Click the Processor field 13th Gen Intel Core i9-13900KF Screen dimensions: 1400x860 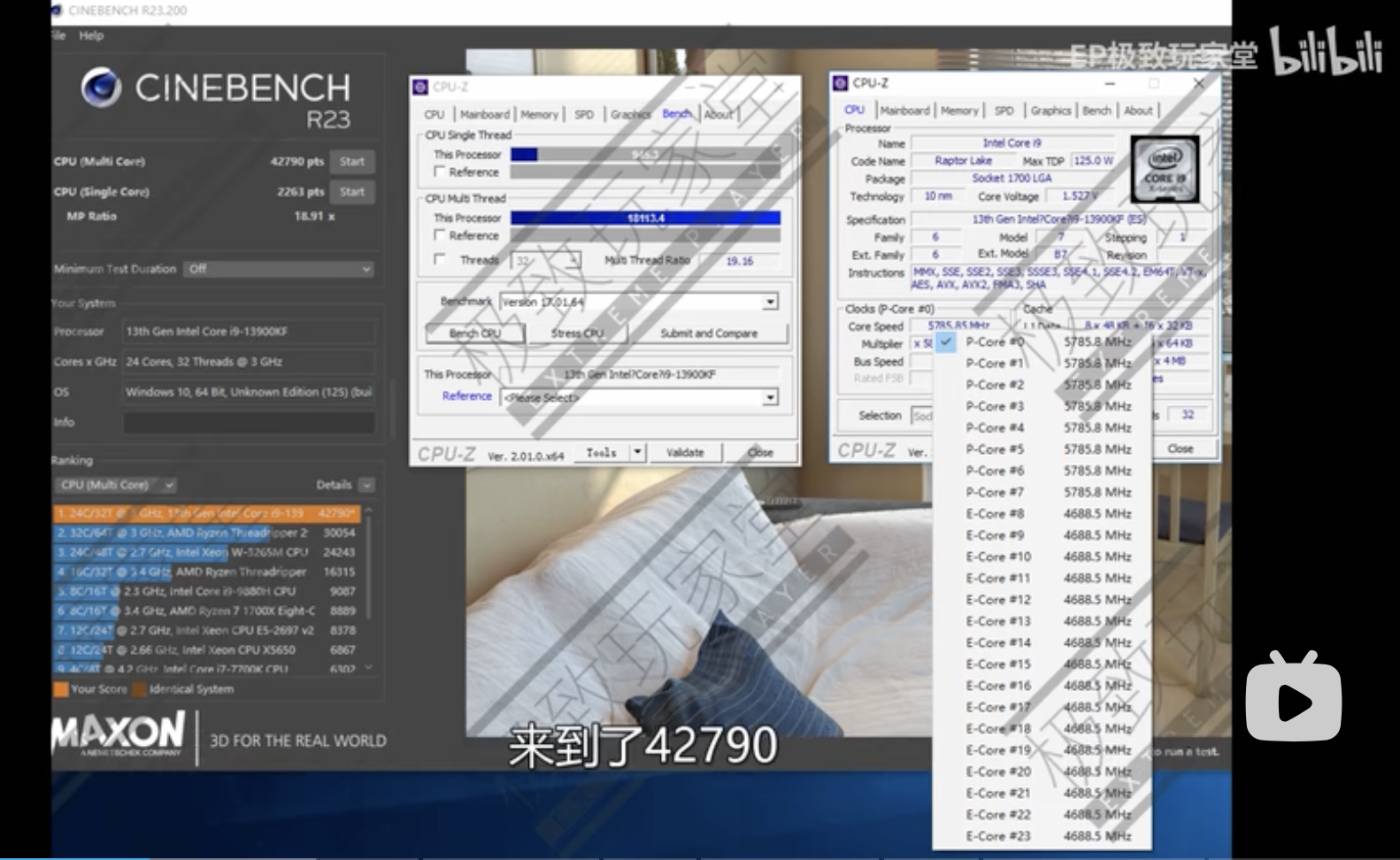pyautogui.click(x=249, y=332)
